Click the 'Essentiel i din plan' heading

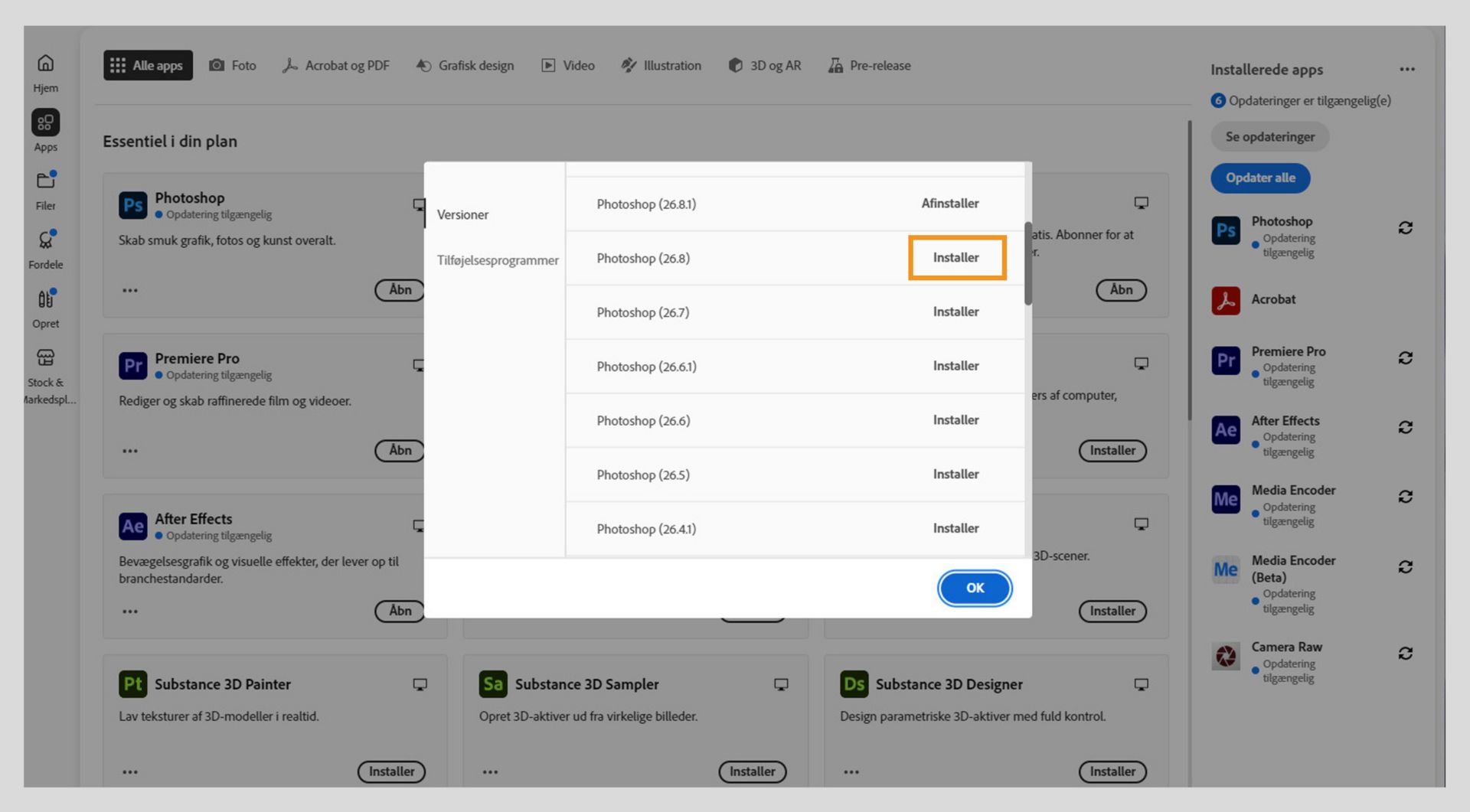click(170, 142)
